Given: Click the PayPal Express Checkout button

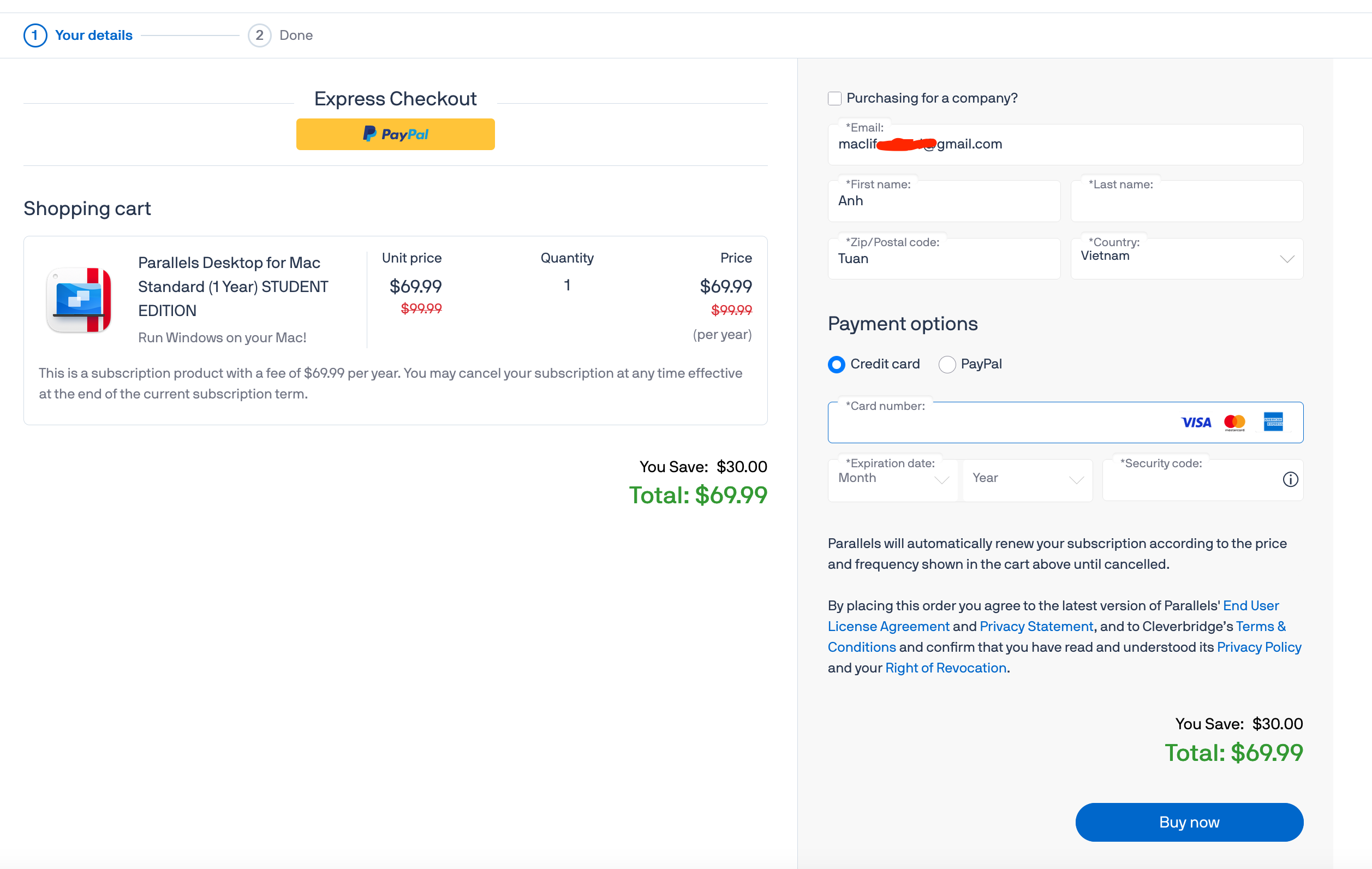Looking at the screenshot, I should tap(396, 134).
